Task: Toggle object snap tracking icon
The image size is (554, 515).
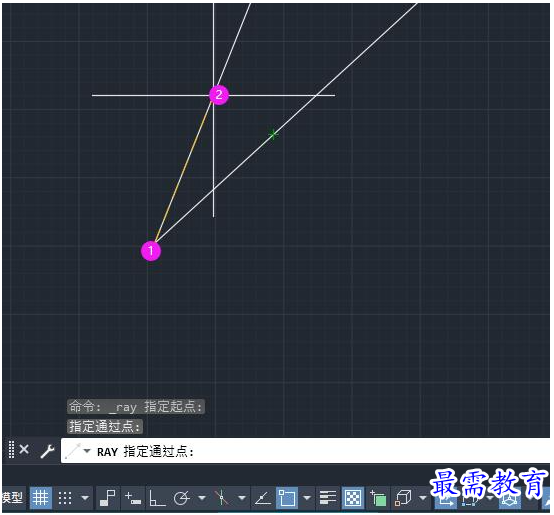Action: tap(263, 498)
